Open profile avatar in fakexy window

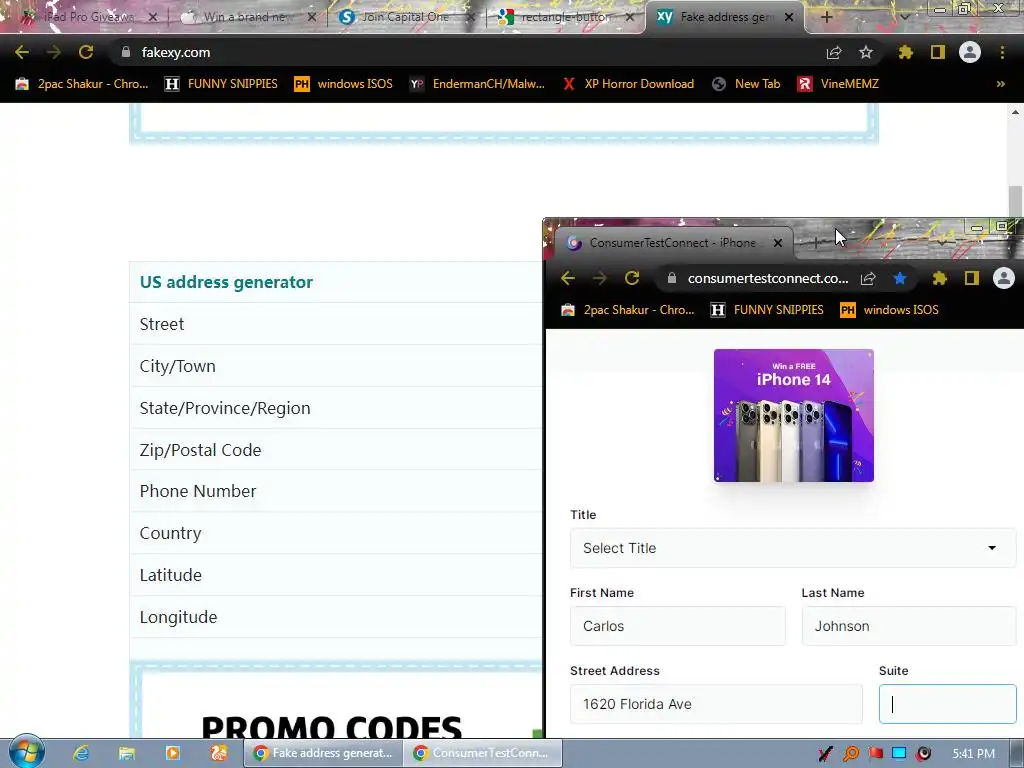point(970,52)
